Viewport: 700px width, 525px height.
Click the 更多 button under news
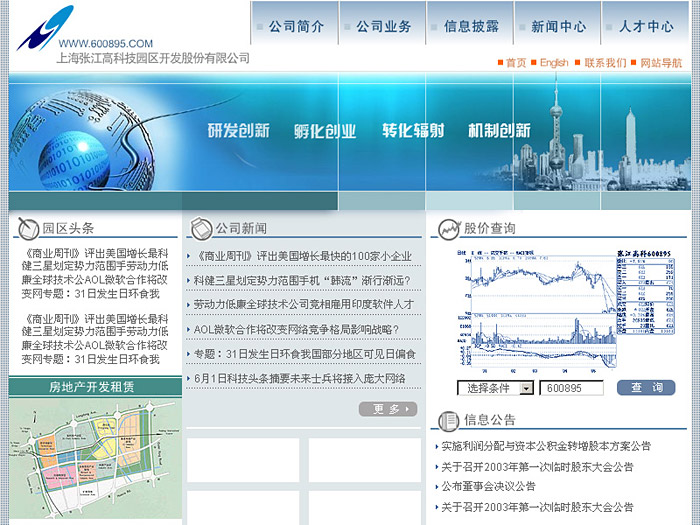click(387, 409)
